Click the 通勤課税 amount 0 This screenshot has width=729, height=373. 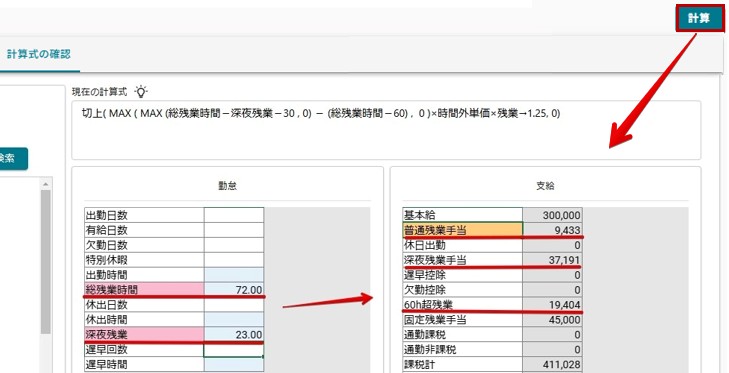[x=552, y=334]
